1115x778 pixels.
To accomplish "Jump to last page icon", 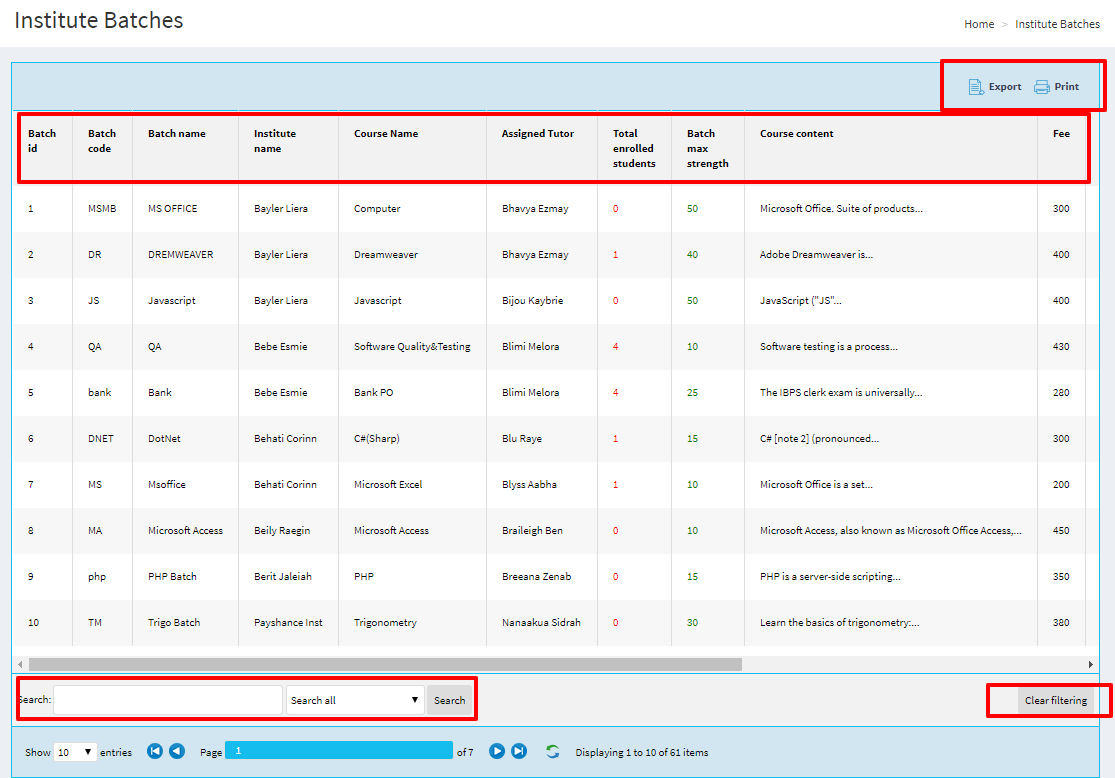I will tap(519, 751).
